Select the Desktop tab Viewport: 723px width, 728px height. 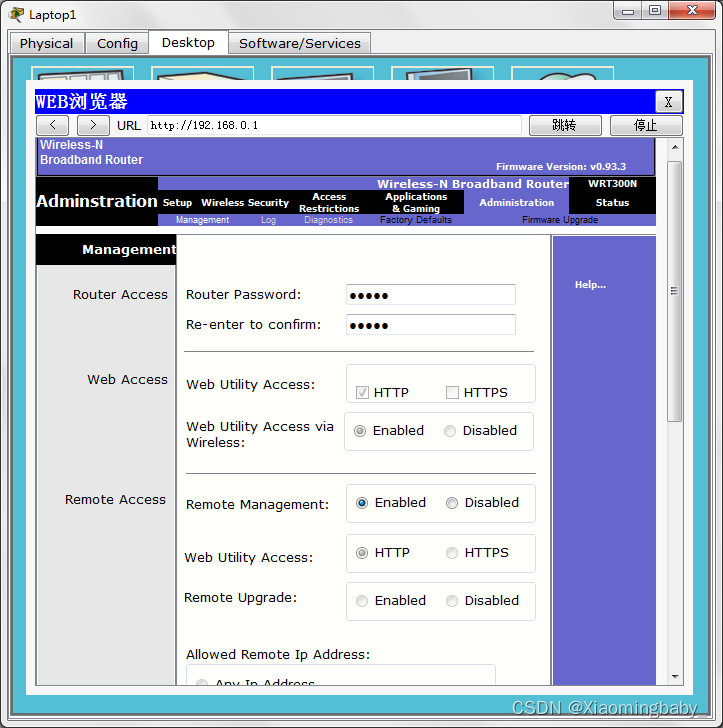[188, 43]
